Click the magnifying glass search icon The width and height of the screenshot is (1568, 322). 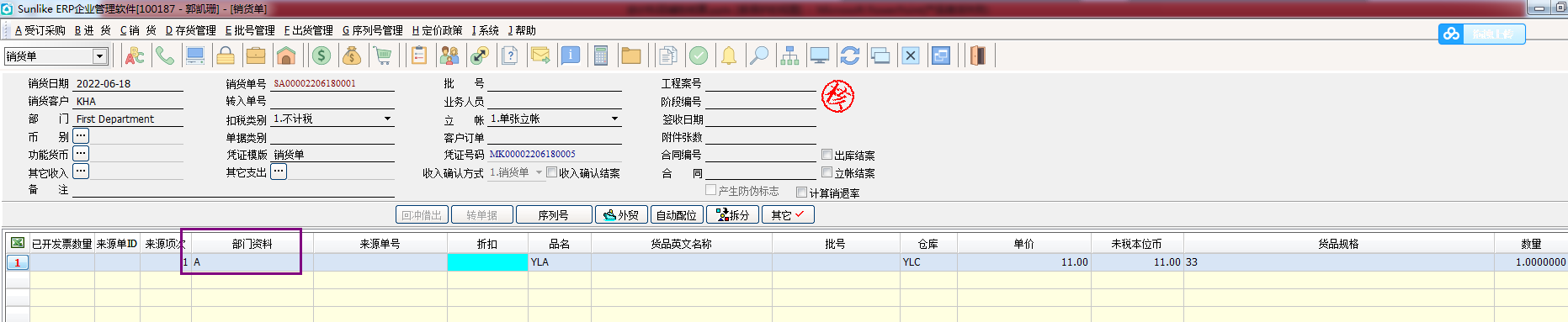[759, 56]
